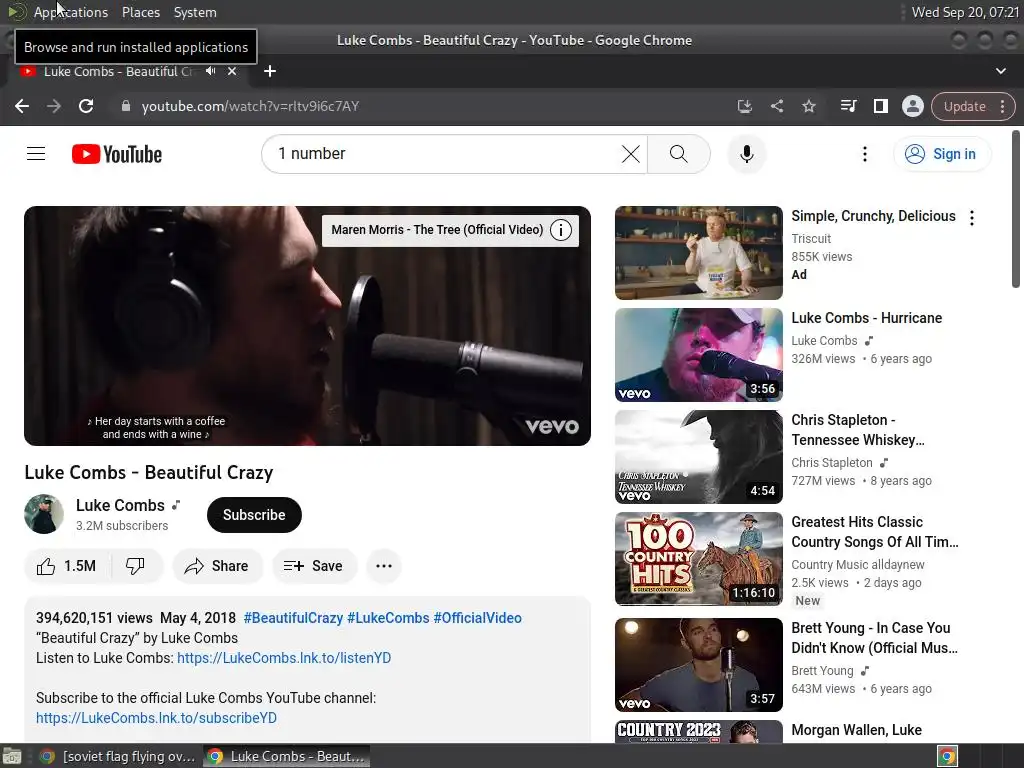This screenshot has width=1024, height=768.
Task: Open 100 Country Hits thumbnail
Action: [699, 558]
